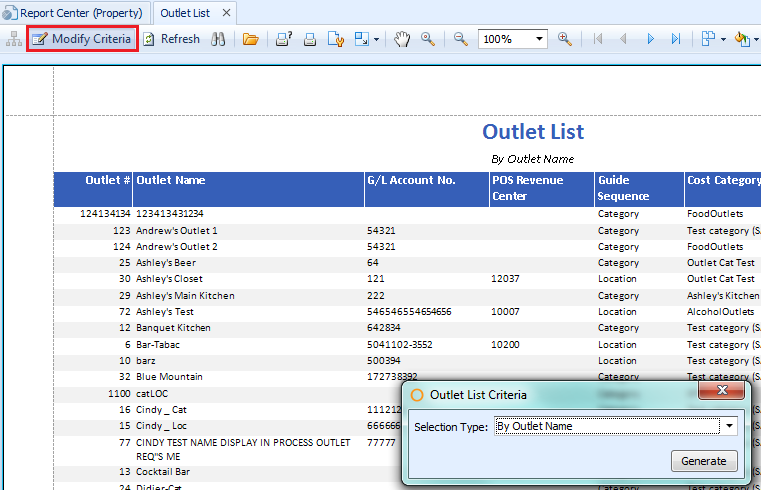Expand the Selection Type combo box
Screen dimensions: 761x490
click(x=730, y=426)
